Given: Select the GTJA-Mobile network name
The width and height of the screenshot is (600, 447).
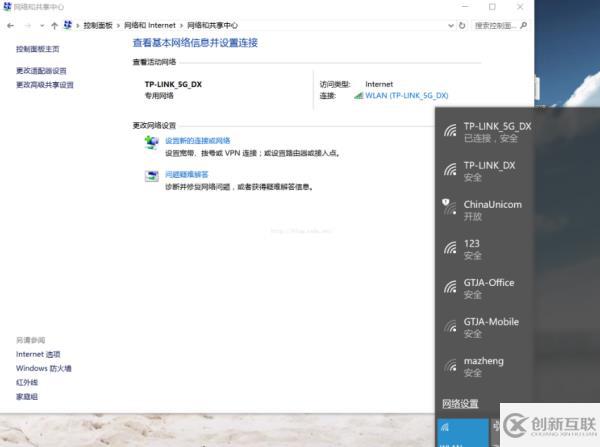Looking at the screenshot, I should [491, 322].
